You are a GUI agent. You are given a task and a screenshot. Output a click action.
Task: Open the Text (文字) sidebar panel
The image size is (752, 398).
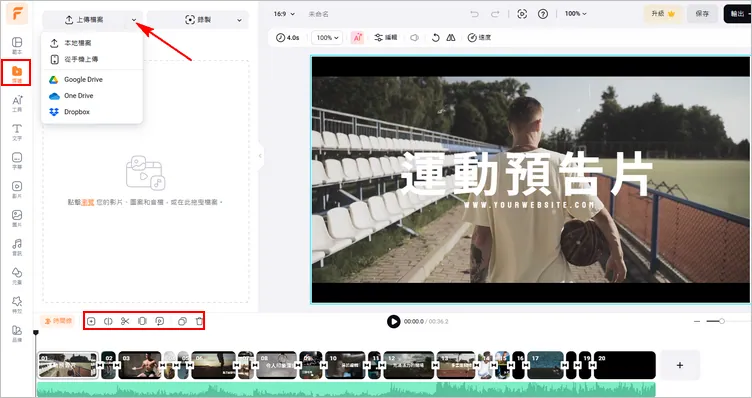point(17,132)
